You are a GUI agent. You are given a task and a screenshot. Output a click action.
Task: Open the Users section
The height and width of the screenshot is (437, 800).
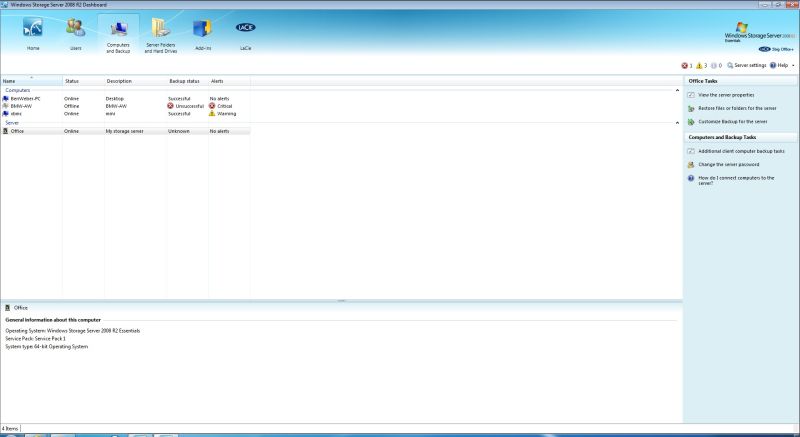[76, 34]
